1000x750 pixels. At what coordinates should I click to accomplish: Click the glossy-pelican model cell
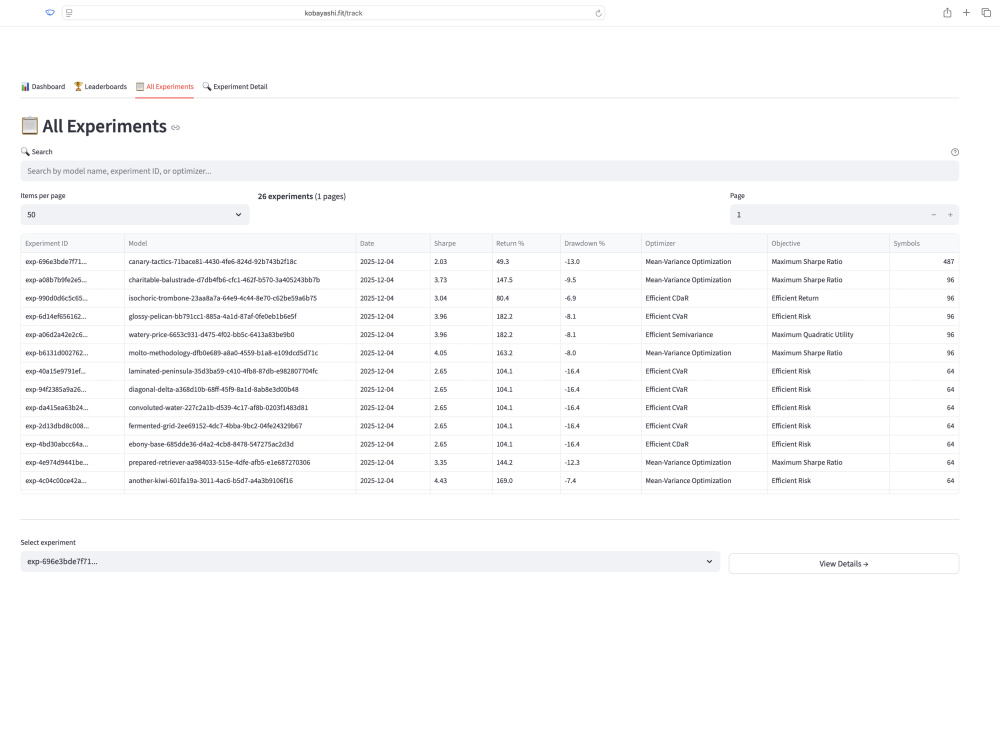click(240, 317)
